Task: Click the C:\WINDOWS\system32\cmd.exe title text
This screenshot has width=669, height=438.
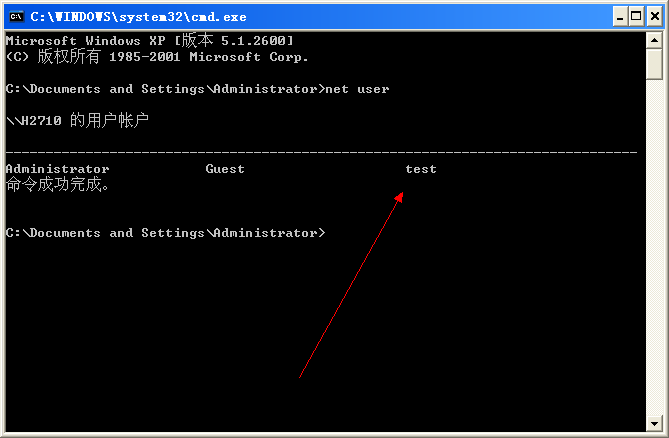Action: pos(138,17)
